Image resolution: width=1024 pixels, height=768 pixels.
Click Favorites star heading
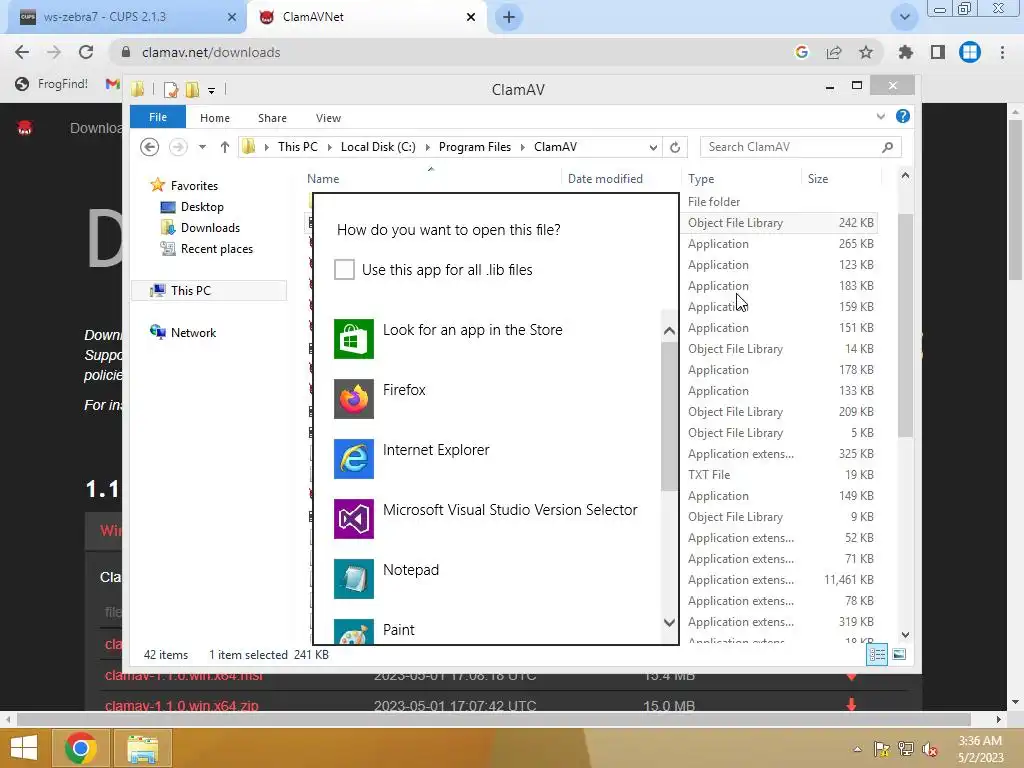(184, 185)
